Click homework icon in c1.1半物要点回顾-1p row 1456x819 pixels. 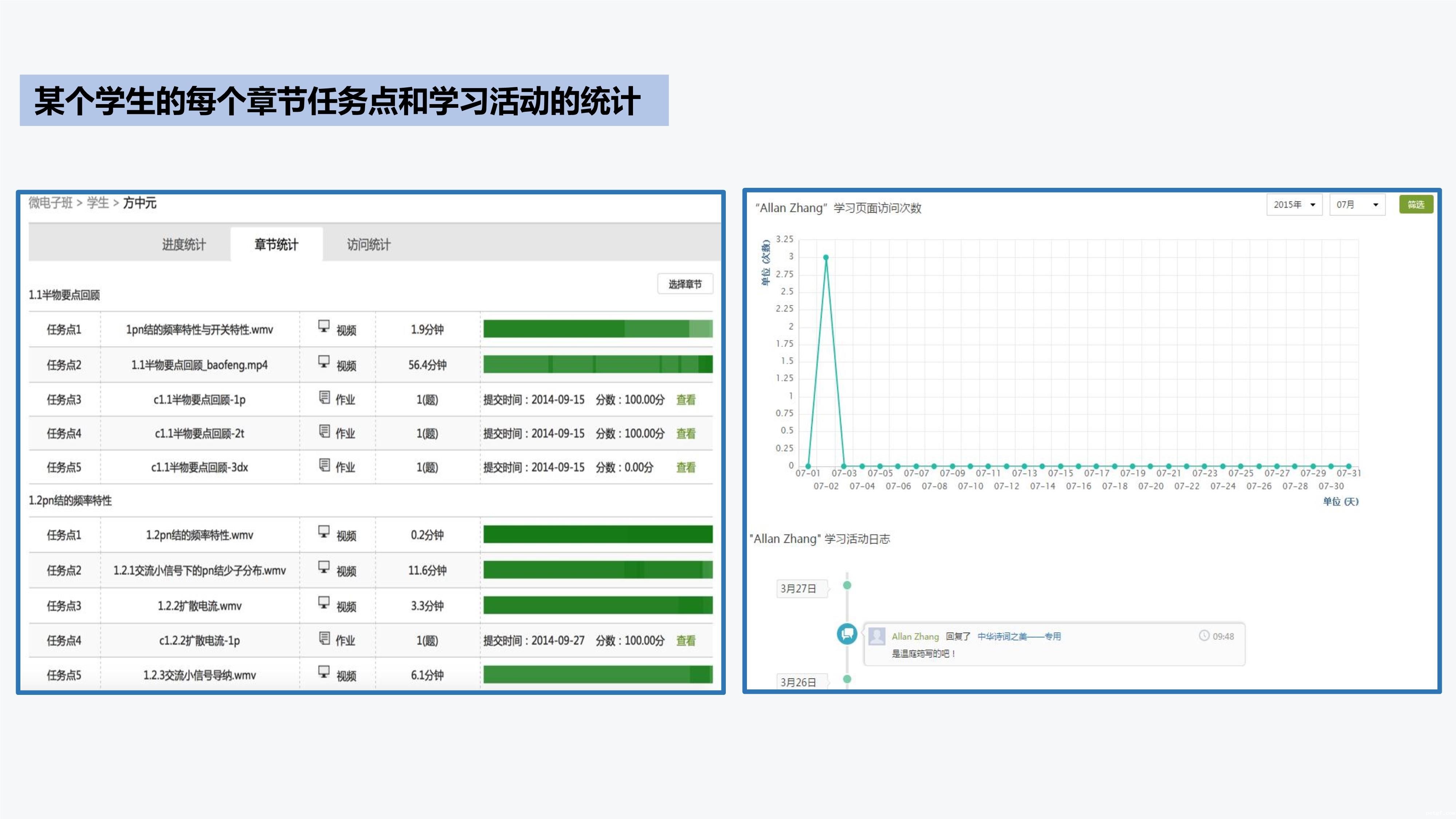point(324,397)
